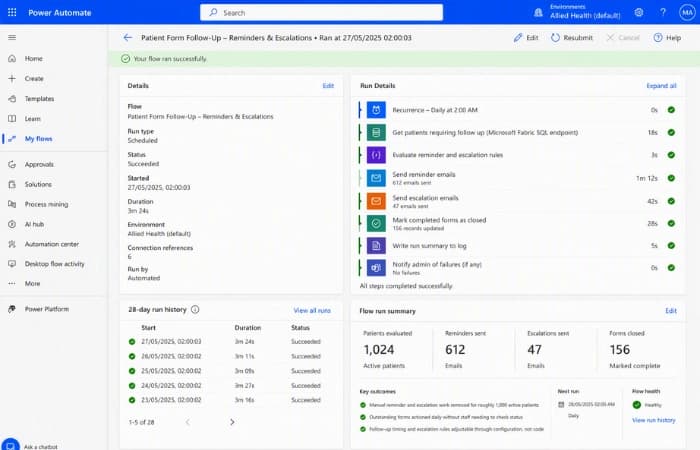Expand the Send escalation emails step
The height and width of the screenshot is (450, 700).
[x=518, y=201]
